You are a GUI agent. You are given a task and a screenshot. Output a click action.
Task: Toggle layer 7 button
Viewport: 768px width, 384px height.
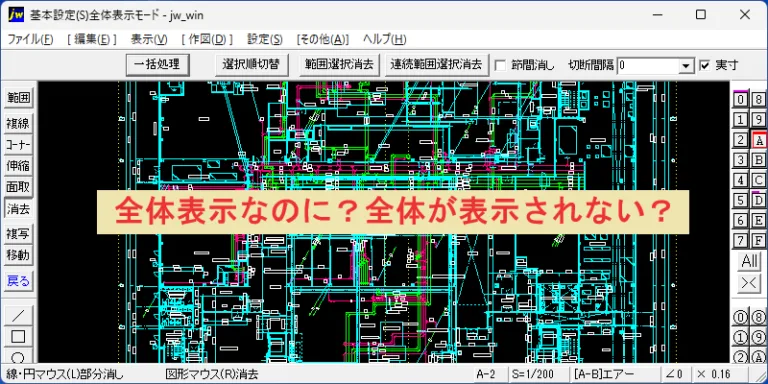click(x=741, y=240)
